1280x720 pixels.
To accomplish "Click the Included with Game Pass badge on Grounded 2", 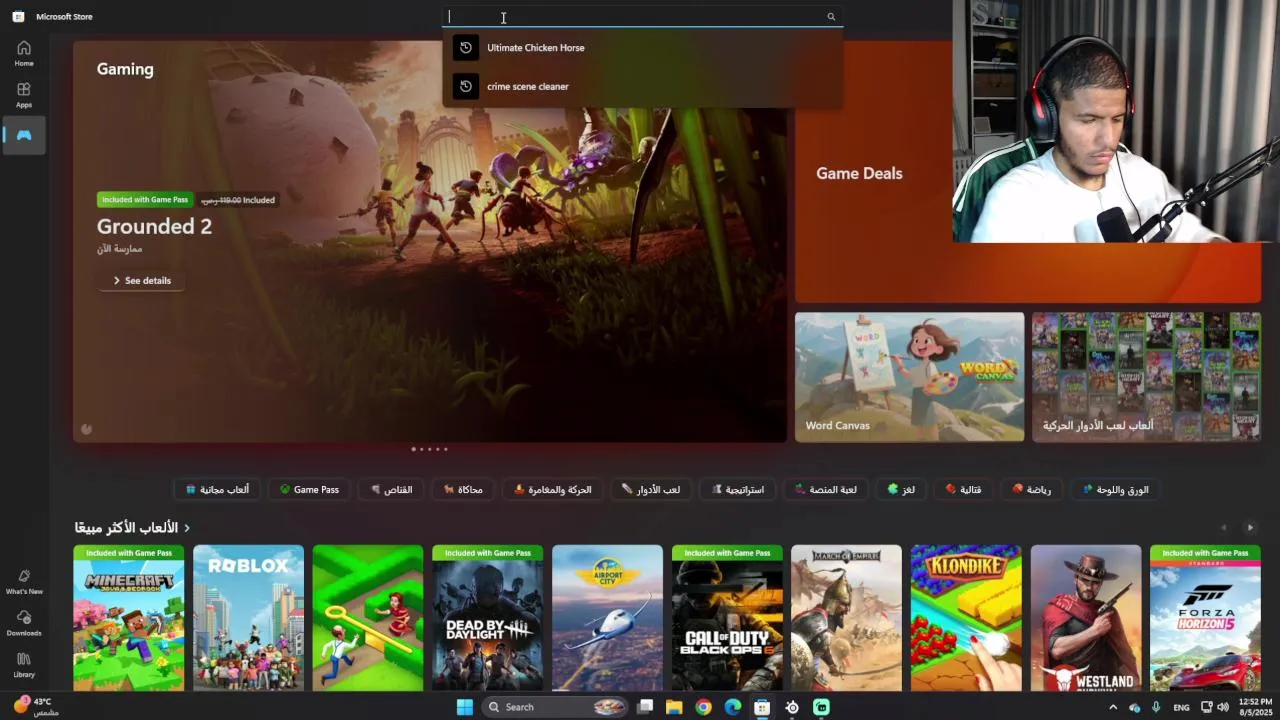I will pyautogui.click(x=145, y=200).
